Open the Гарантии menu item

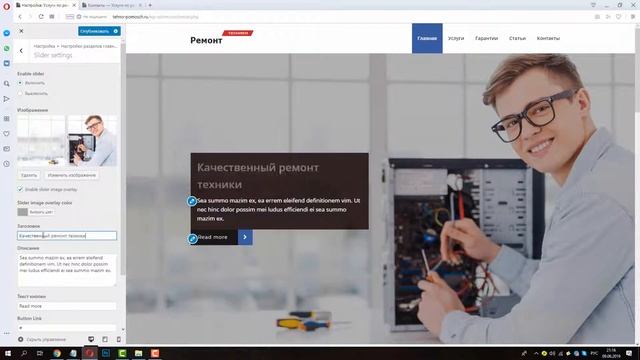pyautogui.click(x=487, y=38)
